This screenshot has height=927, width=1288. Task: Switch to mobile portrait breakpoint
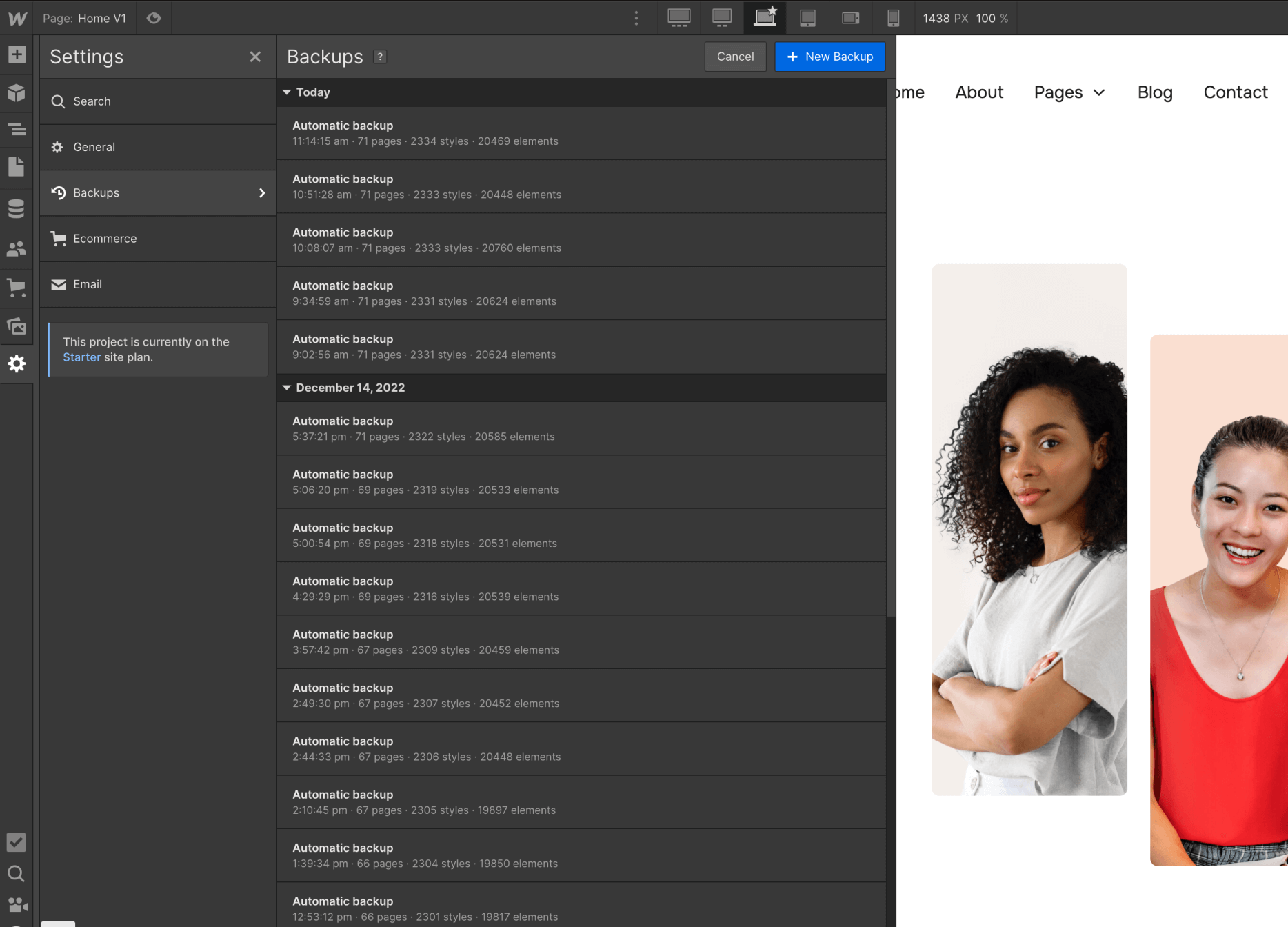click(894, 18)
